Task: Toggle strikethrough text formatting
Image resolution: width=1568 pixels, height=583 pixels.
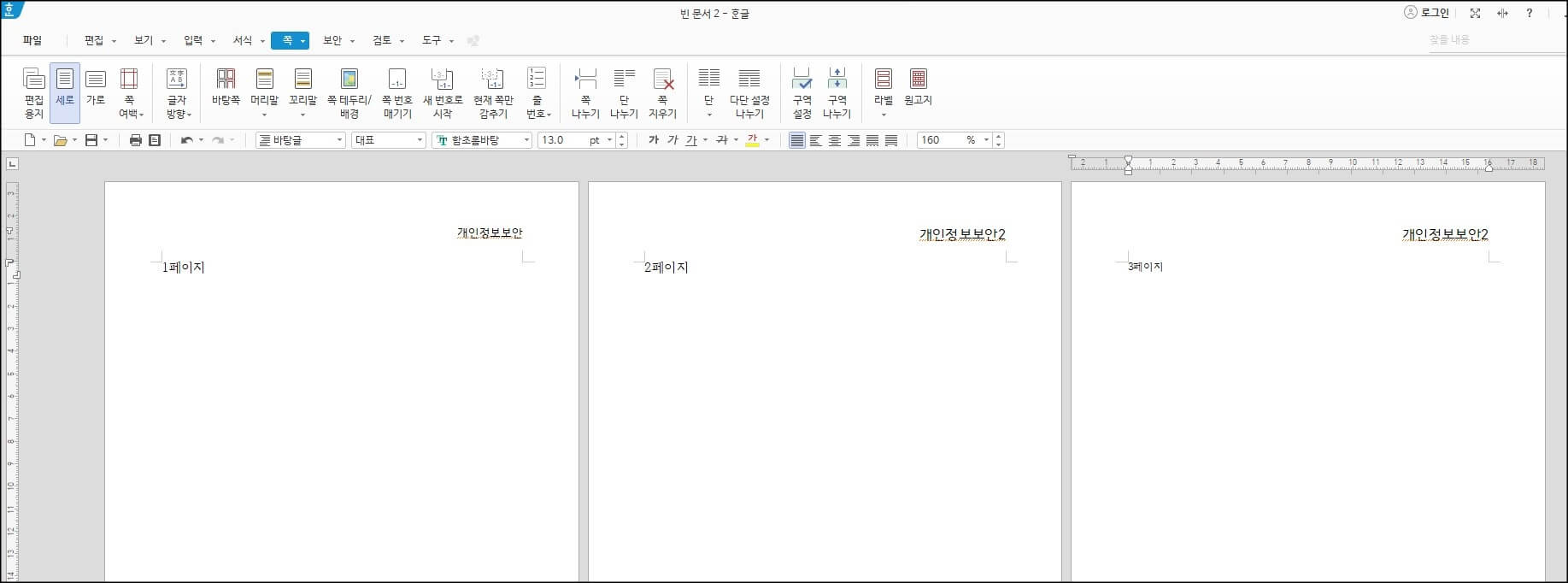Action: pyautogui.click(x=722, y=140)
